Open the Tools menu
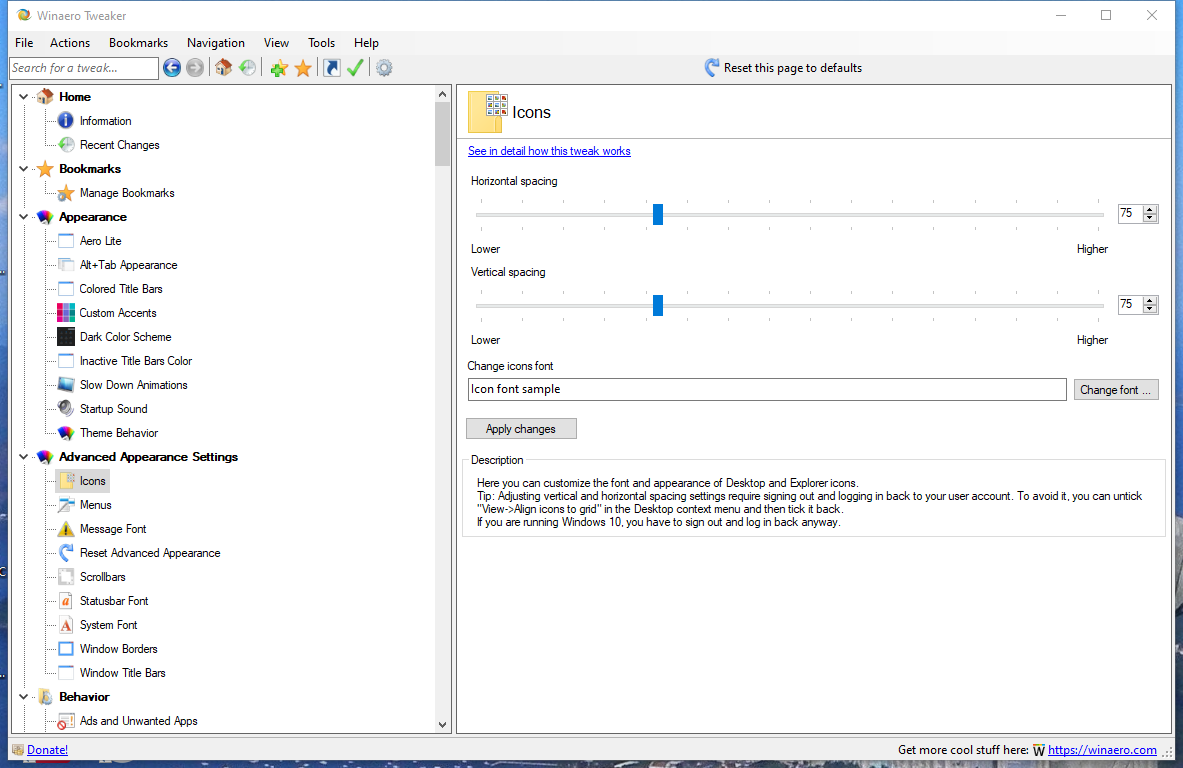The image size is (1183, 768). pyautogui.click(x=321, y=43)
